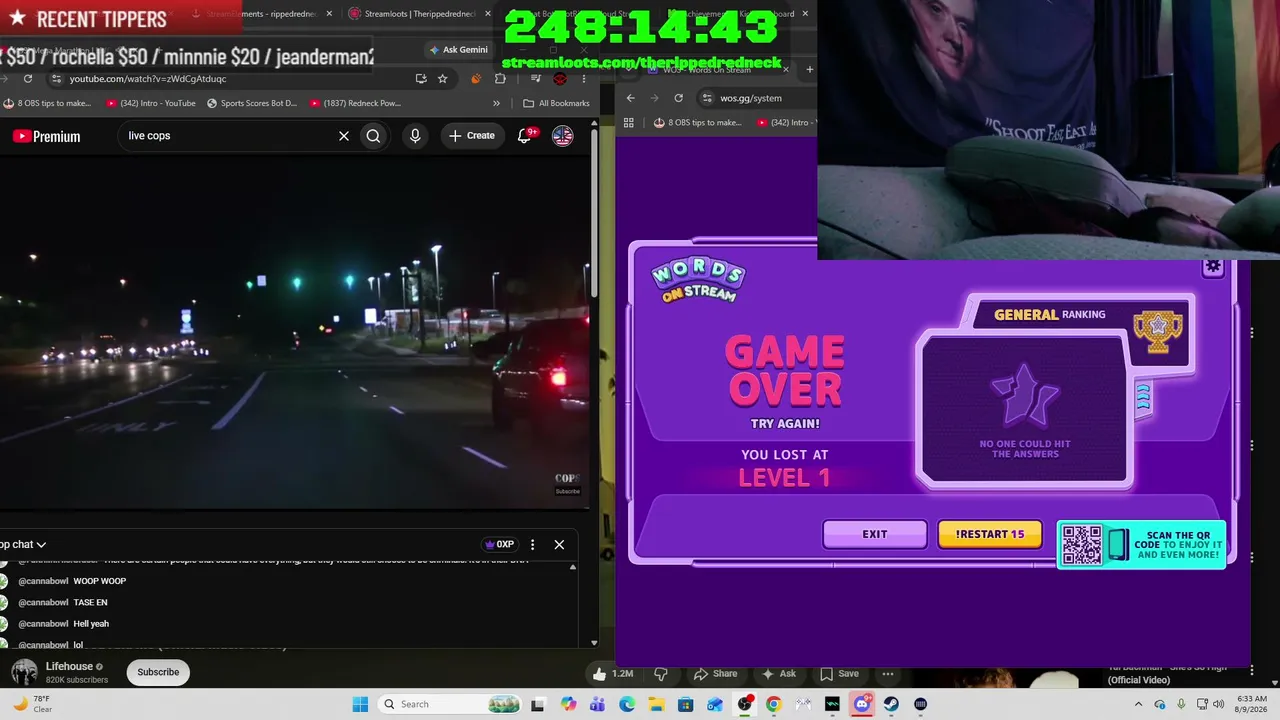Clear the YouTube search box text

(x=344, y=136)
